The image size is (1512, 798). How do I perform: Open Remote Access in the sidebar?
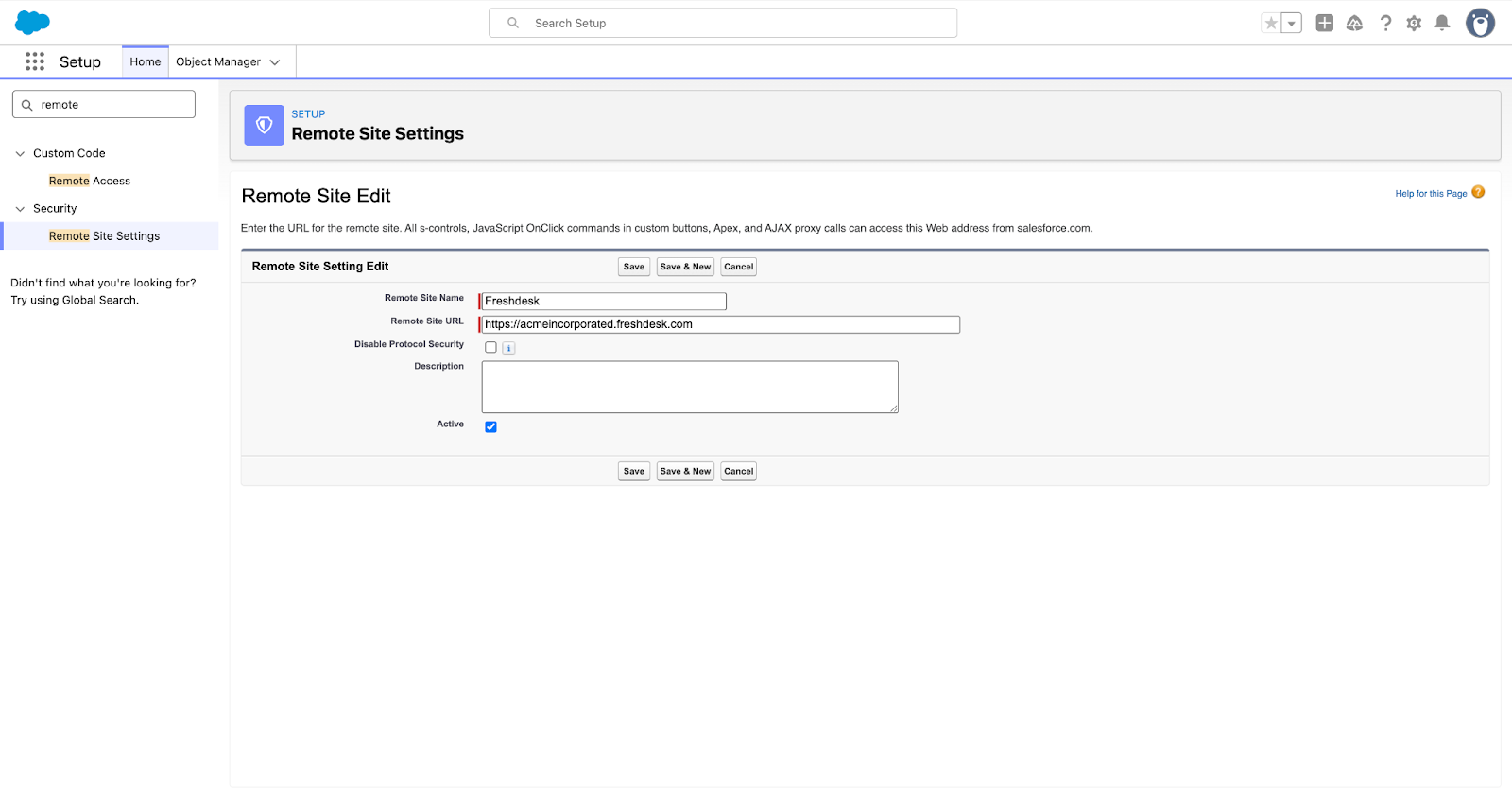pos(90,181)
